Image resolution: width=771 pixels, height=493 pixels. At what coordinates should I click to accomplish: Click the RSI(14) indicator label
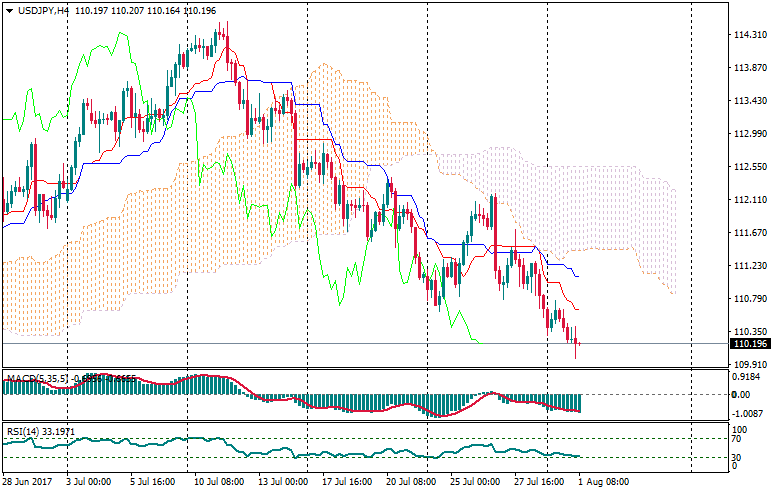coord(22,432)
